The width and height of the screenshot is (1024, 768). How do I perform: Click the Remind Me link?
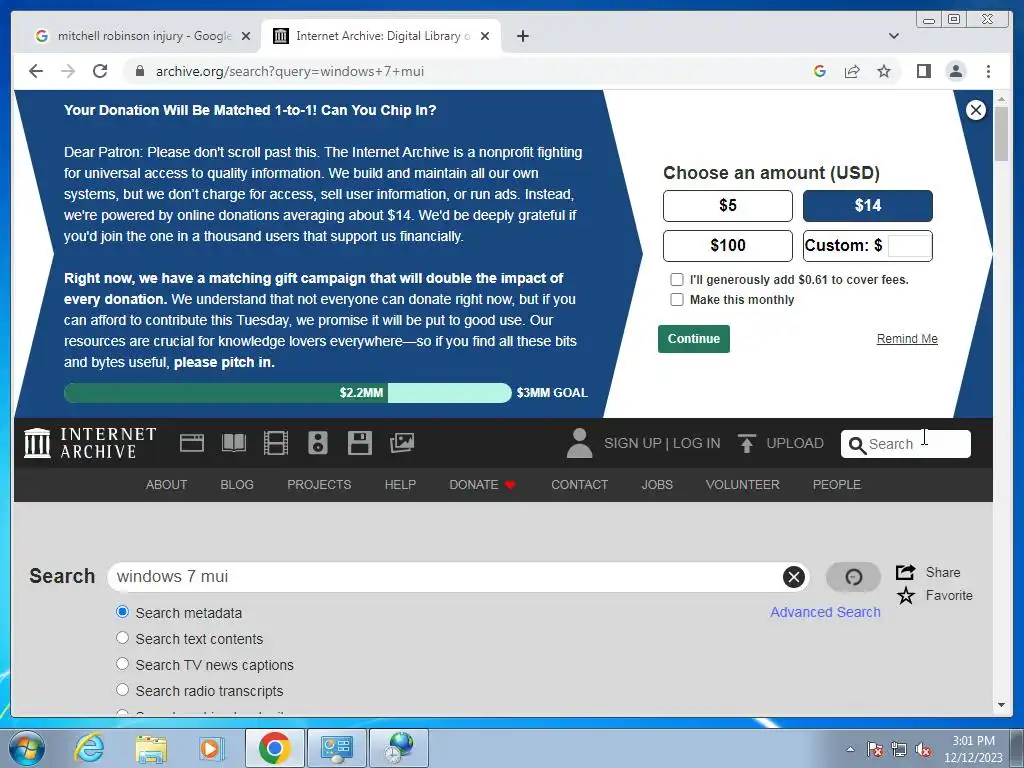pyautogui.click(x=907, y=339)
